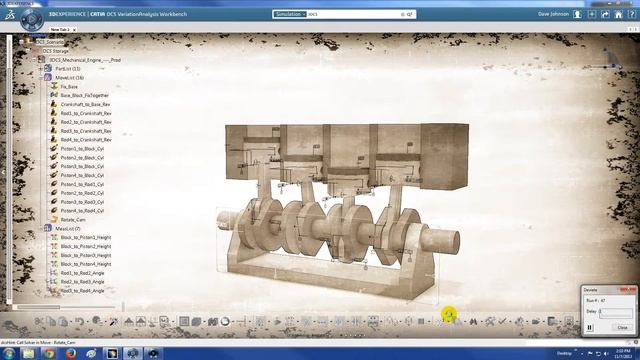Viewport: 640px width, 360px height.
Task: Select the New Tab 2 tab
Action: [60, 30]
